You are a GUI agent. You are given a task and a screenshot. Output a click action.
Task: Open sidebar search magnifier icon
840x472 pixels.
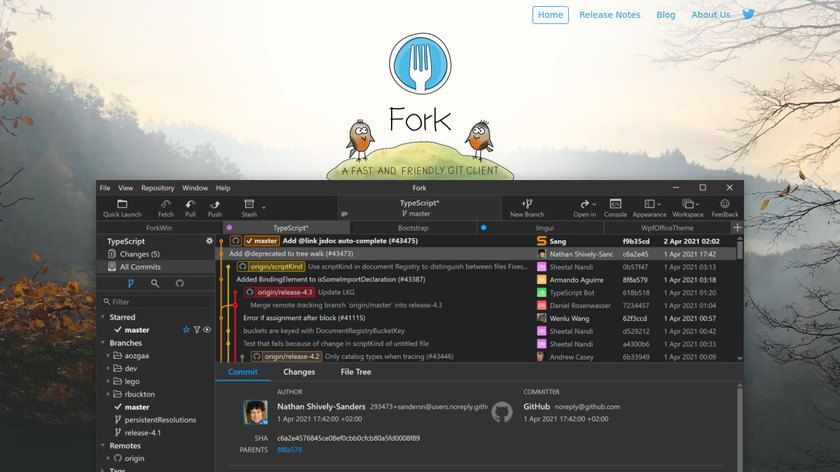pos(155,283)
